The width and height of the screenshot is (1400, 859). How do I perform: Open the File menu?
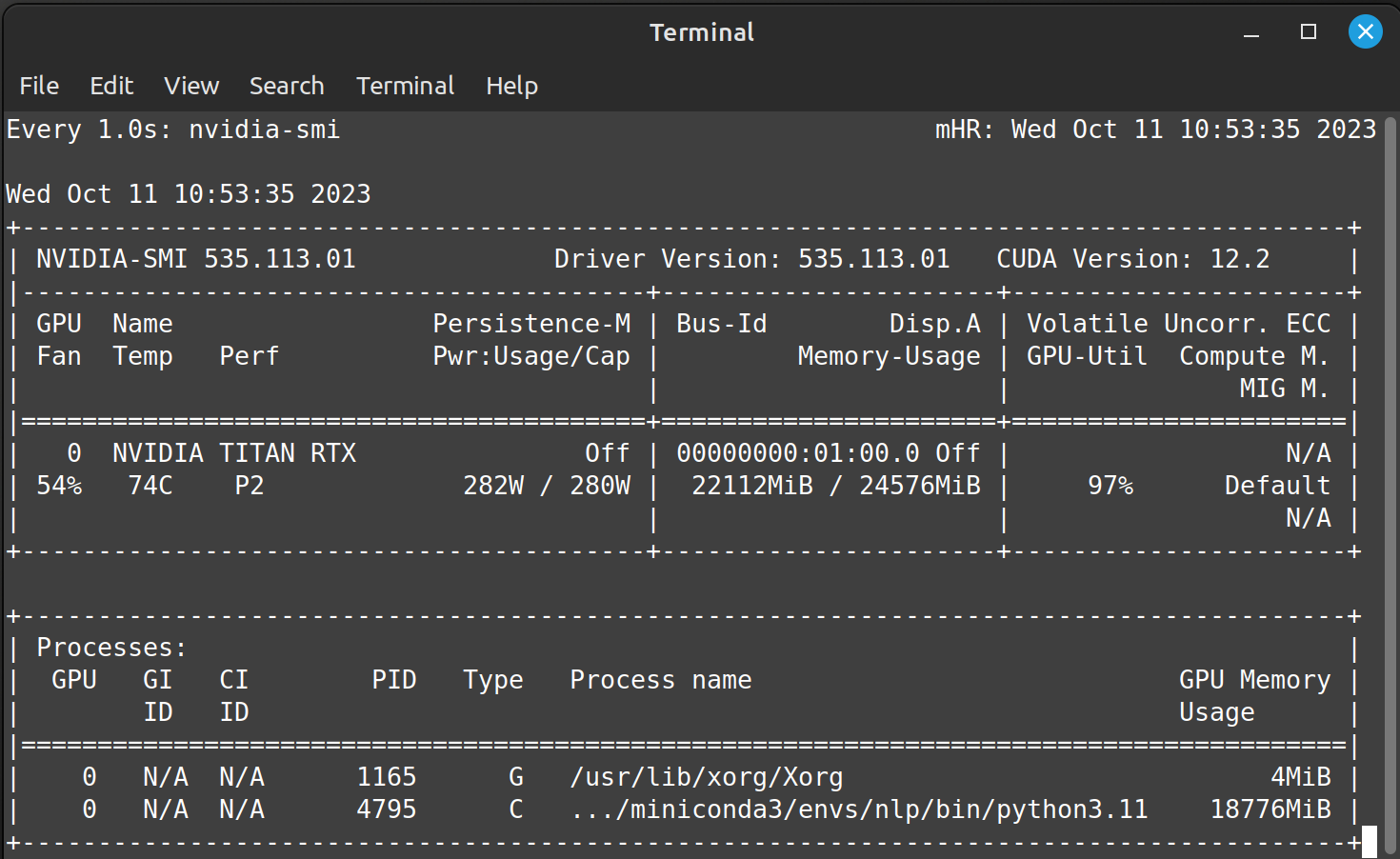point(39,86)
